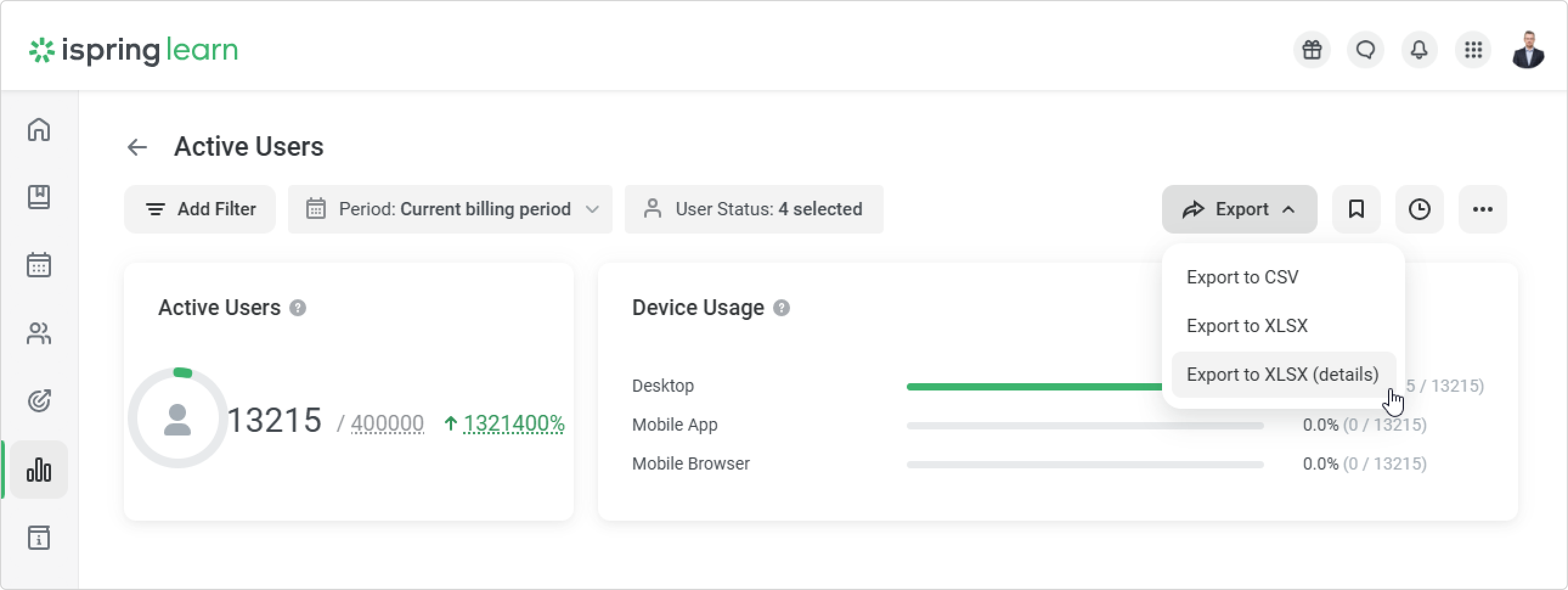Open the target goals icon in sidebar
The height and width of the screenshot is (590, 1568).
(39, 401)
